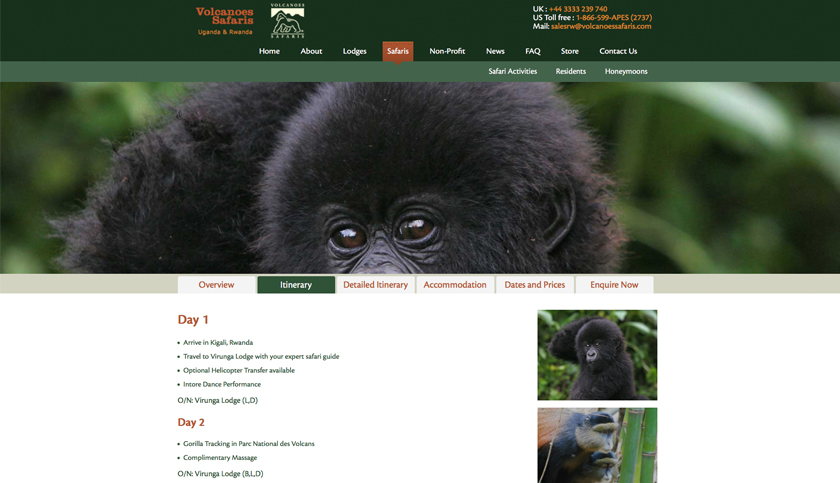Open the Home menu item
This screenshot has width=840, height=483.
click(x=269, y=51)
